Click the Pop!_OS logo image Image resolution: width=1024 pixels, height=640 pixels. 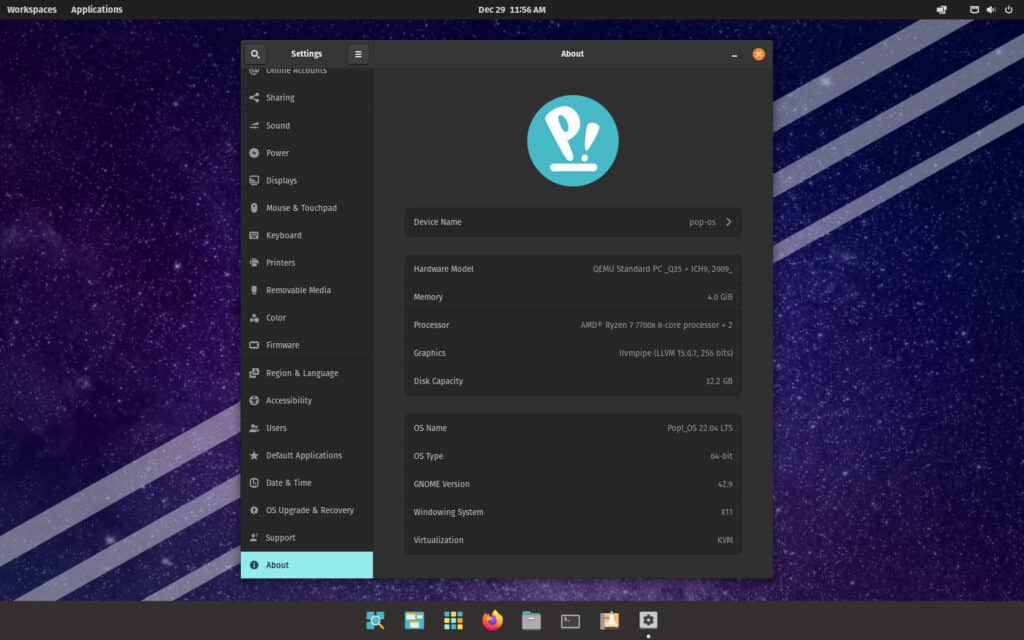[572, 140]
